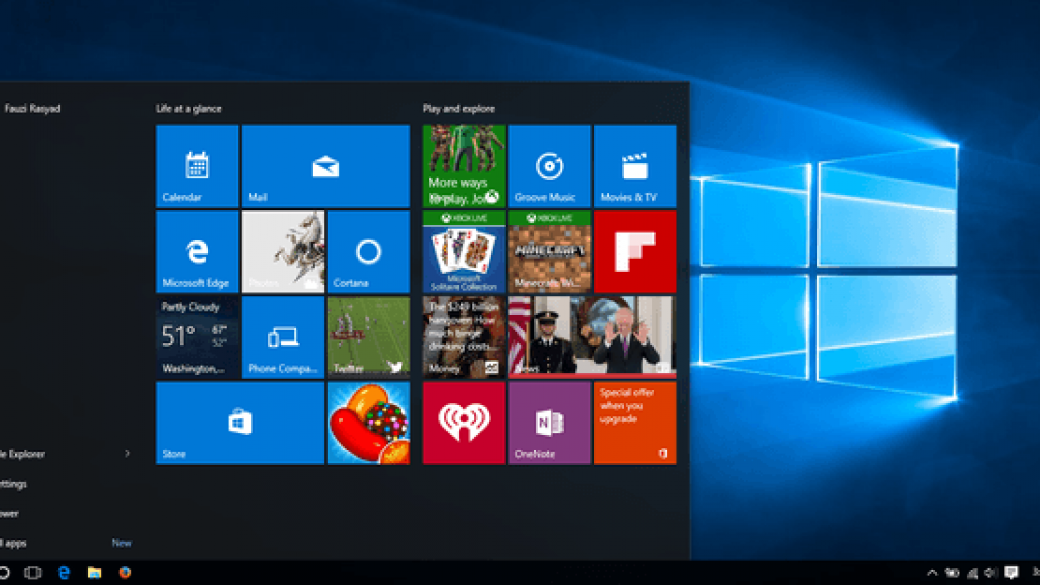
Task: Open Task View on the taskbar
Action: pos(32,572)
